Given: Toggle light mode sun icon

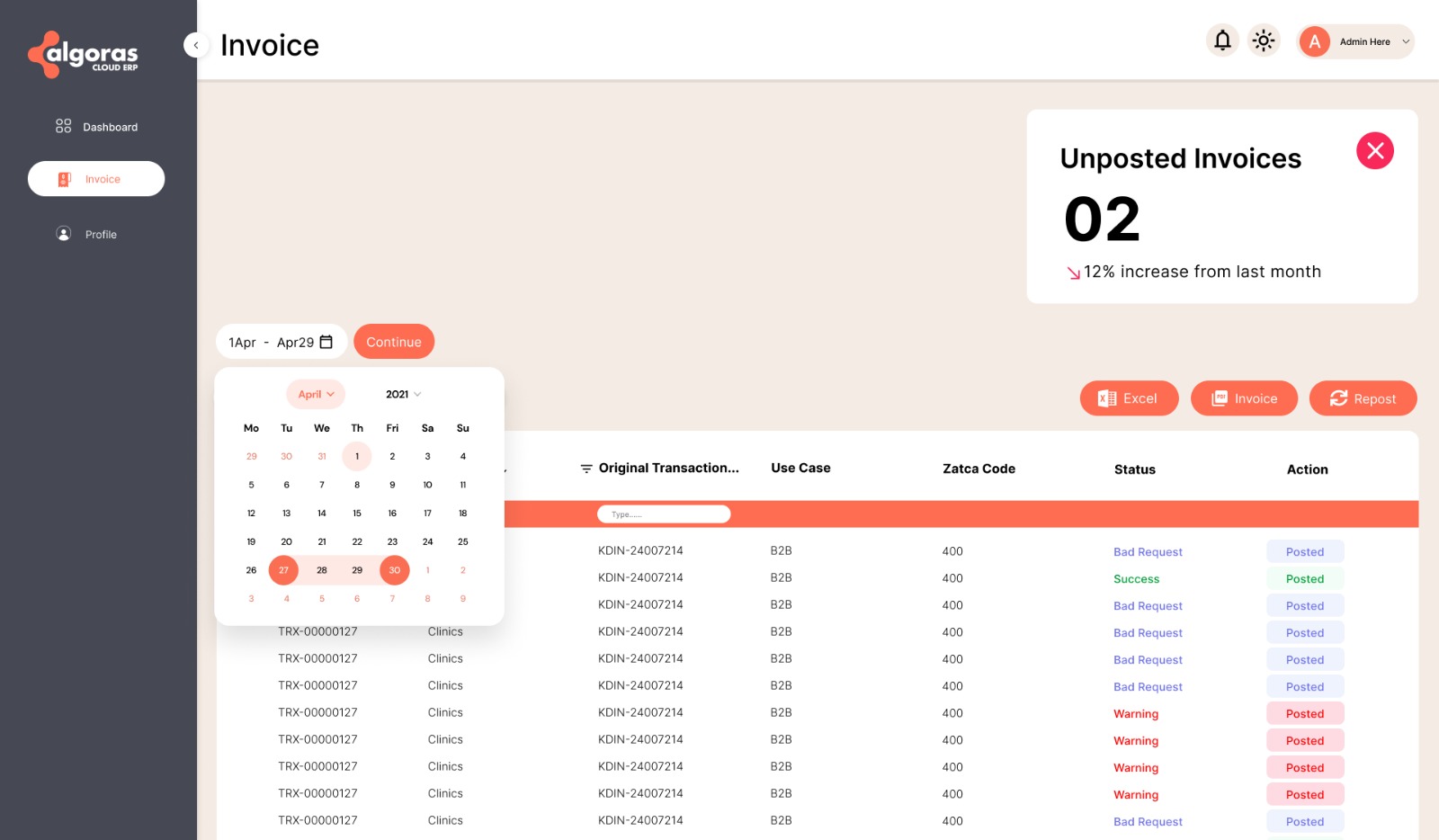Looking at the screenshot, I should pyautogui.click(x=1264, y=40).
